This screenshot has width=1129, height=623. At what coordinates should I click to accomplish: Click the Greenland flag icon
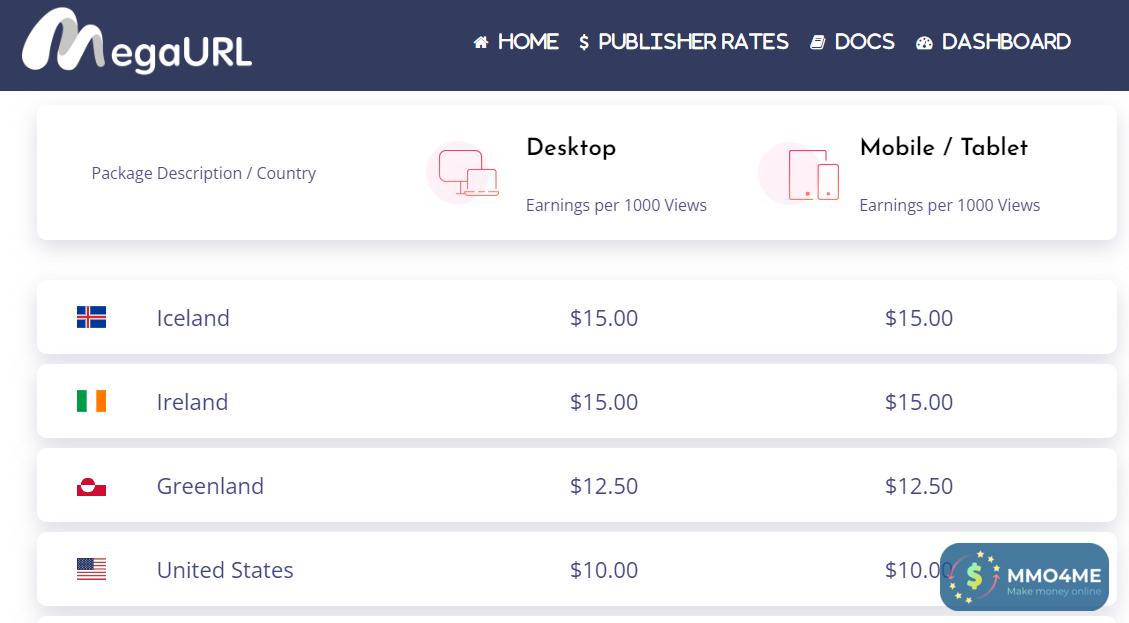(x=91, y=487)
